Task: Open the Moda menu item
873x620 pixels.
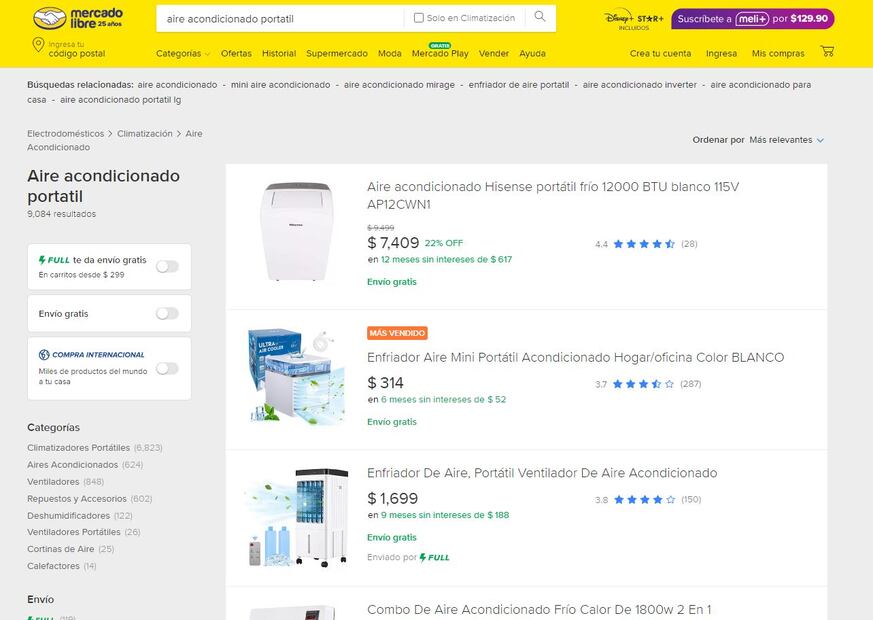Action: pyautogui.click(x=390, y=53)
